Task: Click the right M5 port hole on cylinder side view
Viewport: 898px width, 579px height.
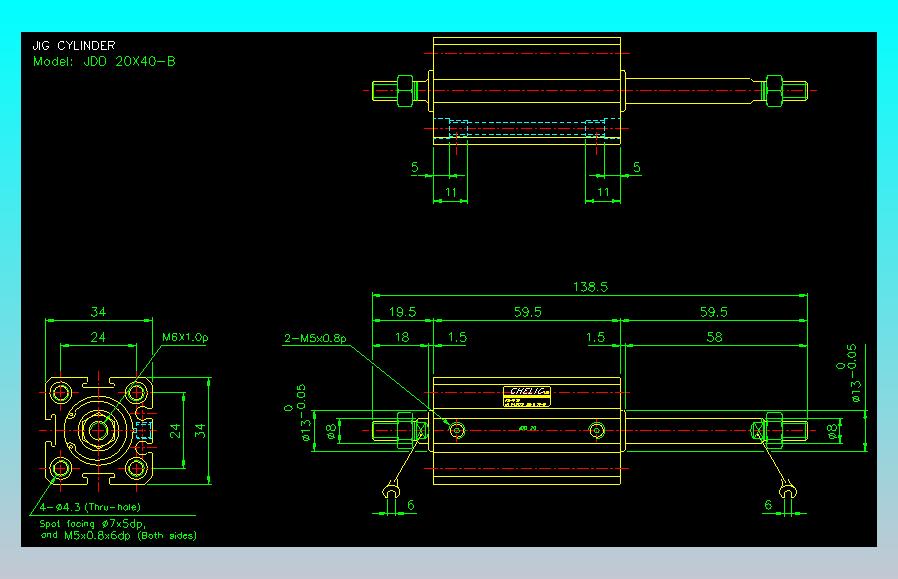Action: click(x=597, y=430)
